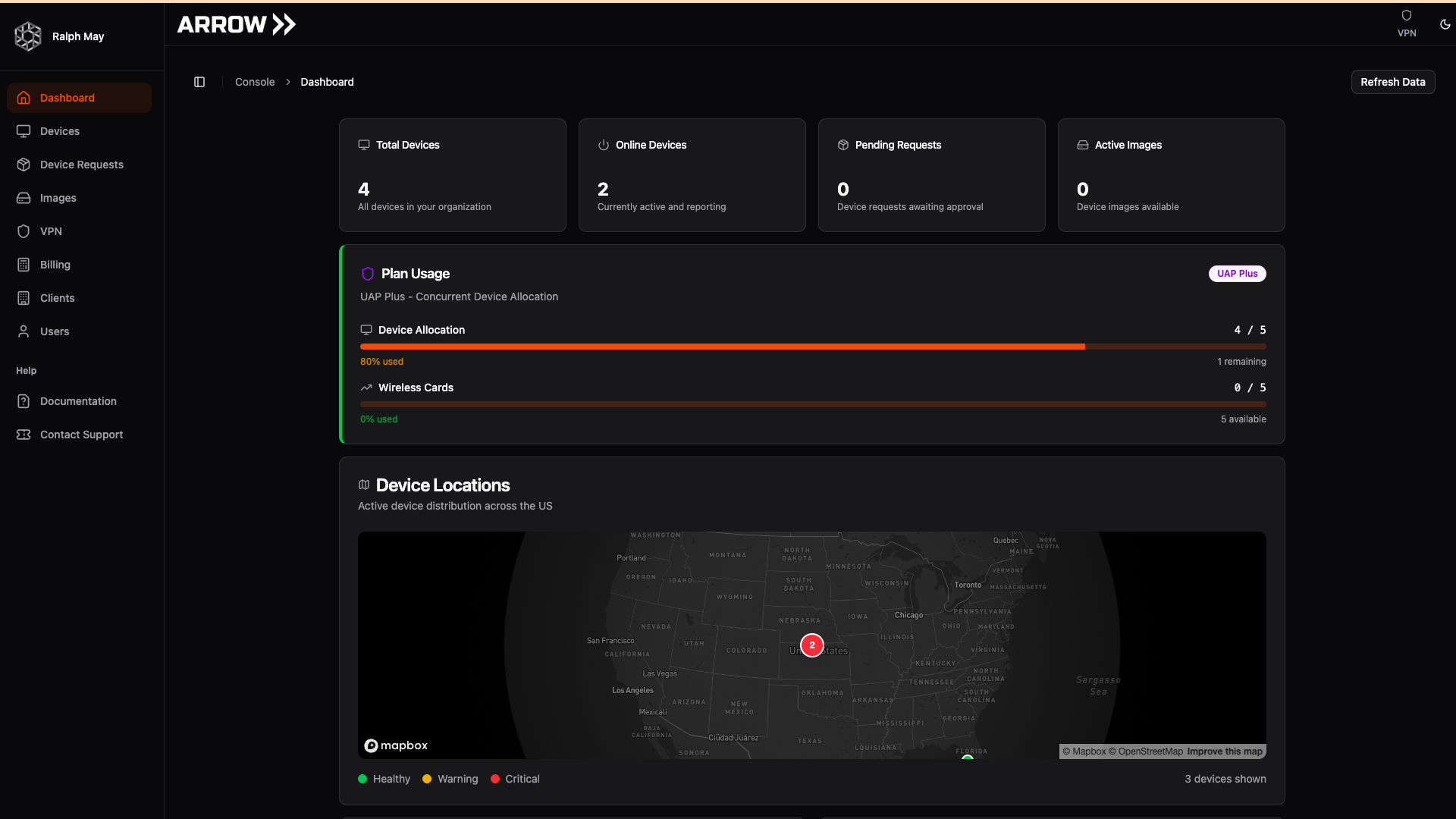Check VPN status in the top bar
The width and height of the screenshot is (1456, 819).
1406,24
